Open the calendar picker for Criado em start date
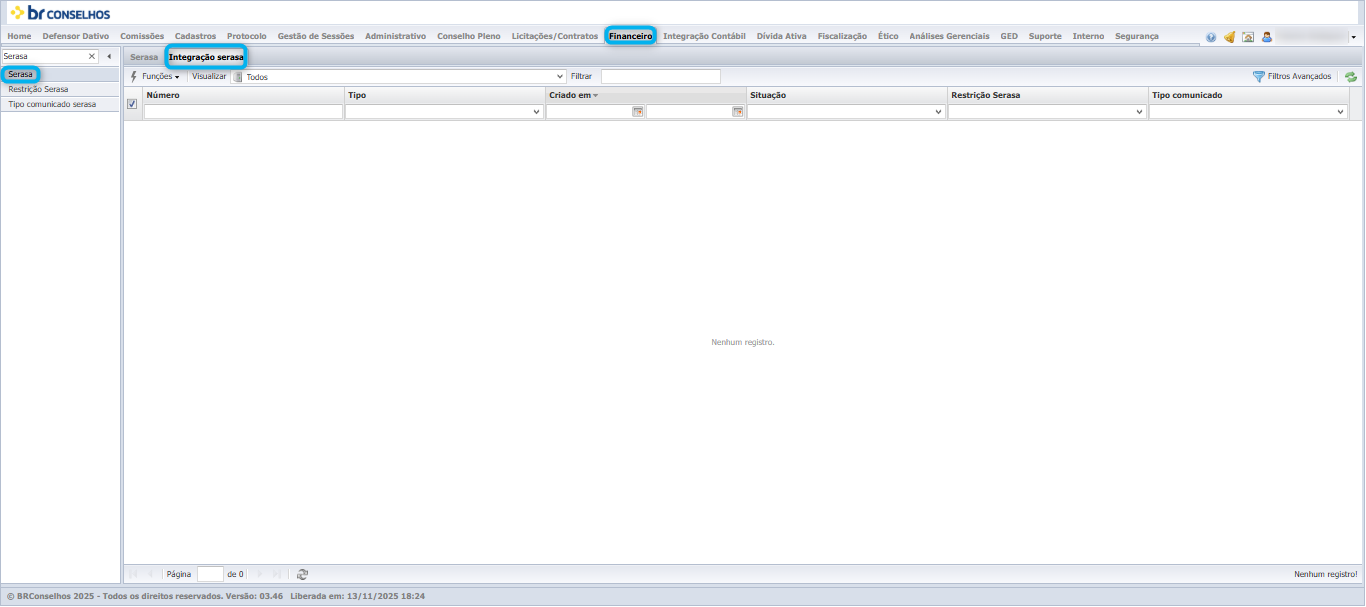This screenshot has width=1366, height=607. tap(637, 112)
